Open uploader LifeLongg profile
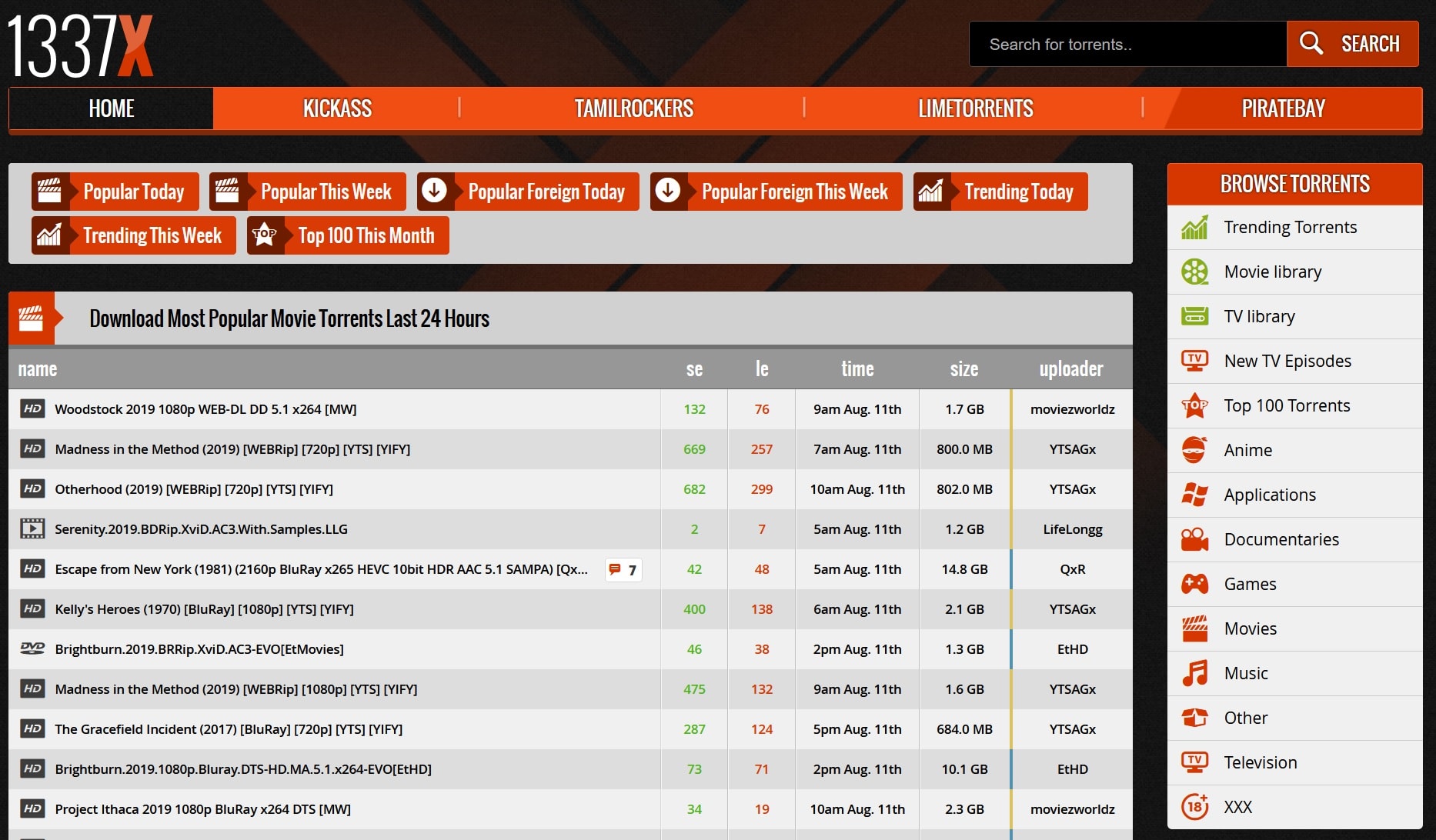This screenshot has width=1436, height=840. 1072,529
